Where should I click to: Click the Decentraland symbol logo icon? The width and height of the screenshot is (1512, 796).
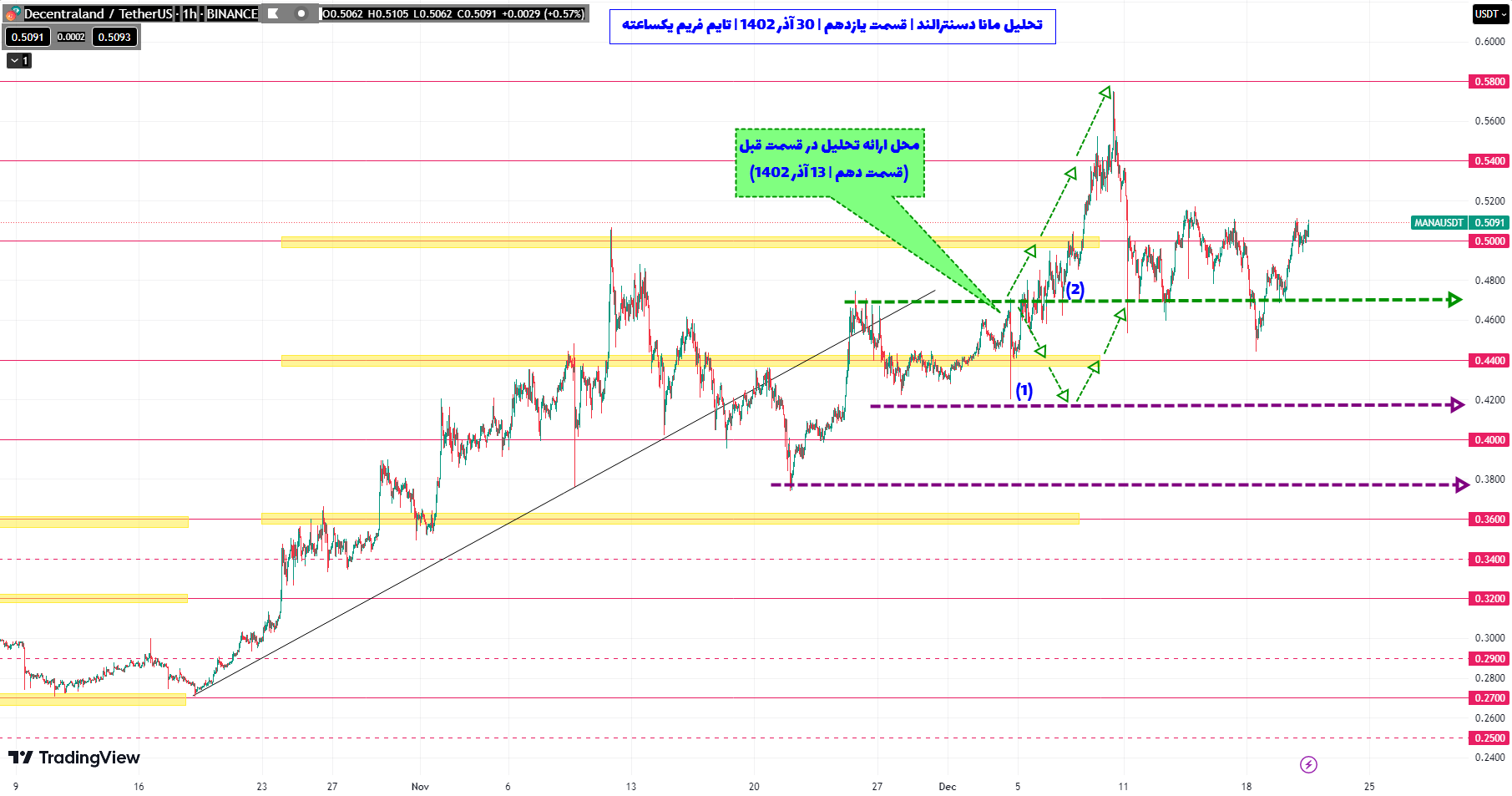pos(12,14)
